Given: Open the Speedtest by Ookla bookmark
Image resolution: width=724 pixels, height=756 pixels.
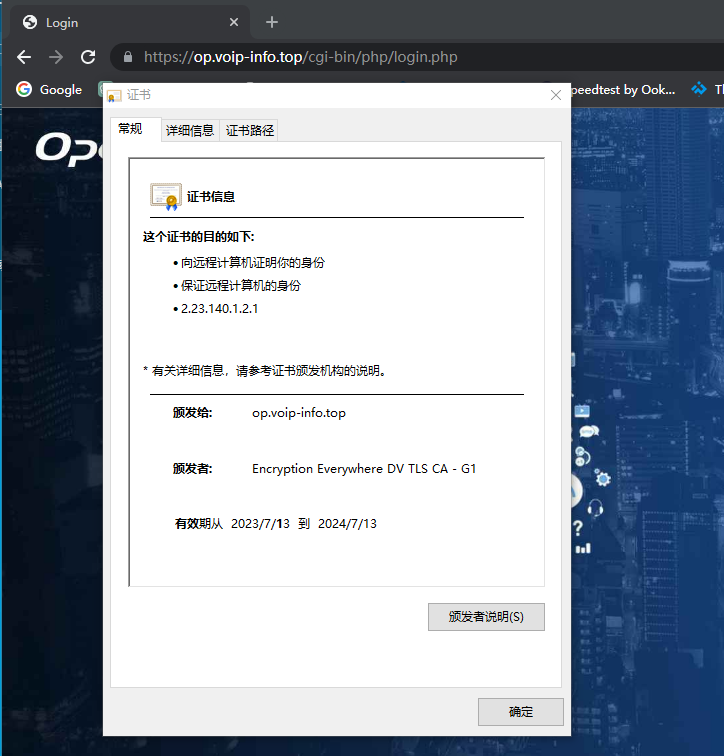Looking at the screenshot, I should [623, 90].
